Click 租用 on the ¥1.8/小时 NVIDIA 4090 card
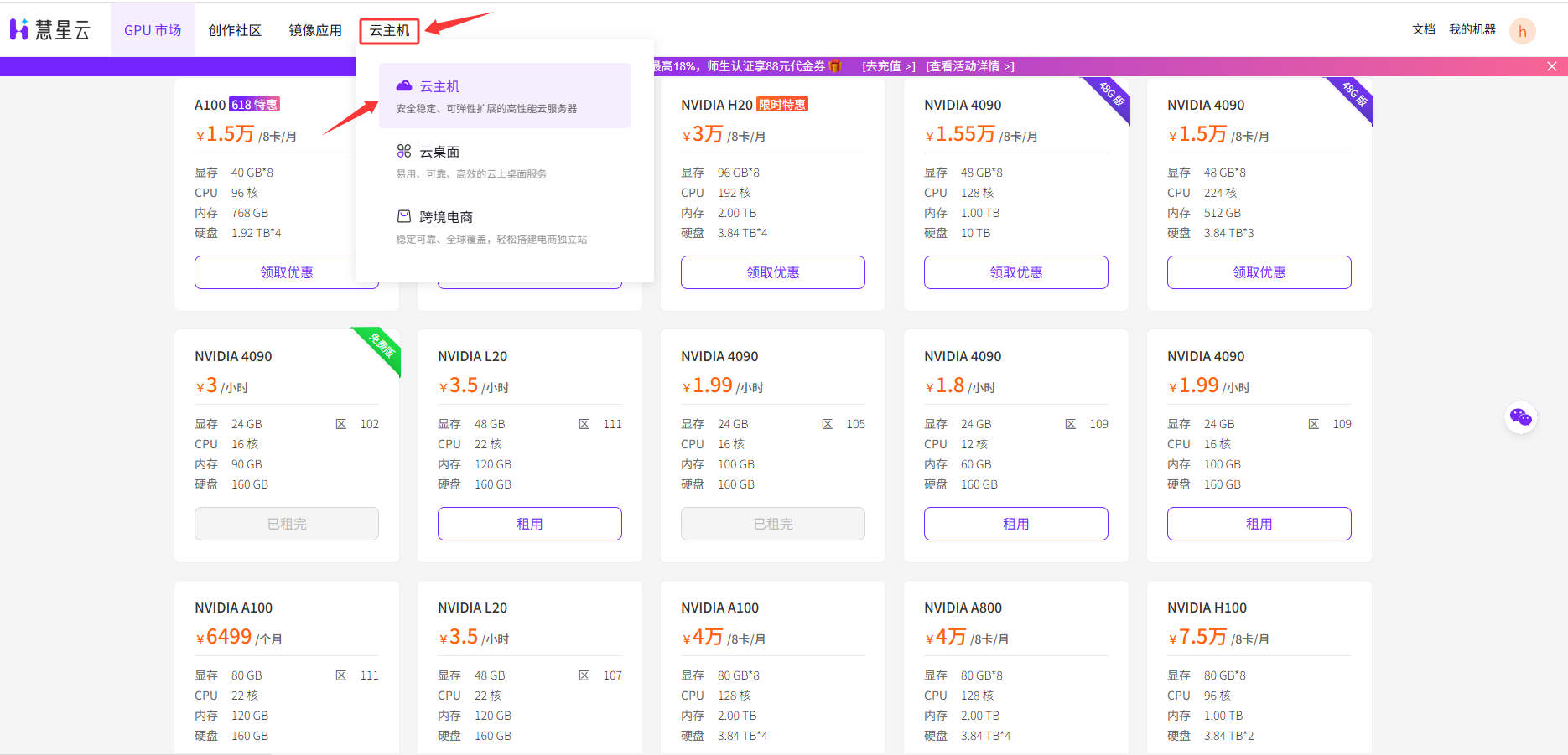The width and height of the screenshot is (1568, 755). click(1016, 524)
